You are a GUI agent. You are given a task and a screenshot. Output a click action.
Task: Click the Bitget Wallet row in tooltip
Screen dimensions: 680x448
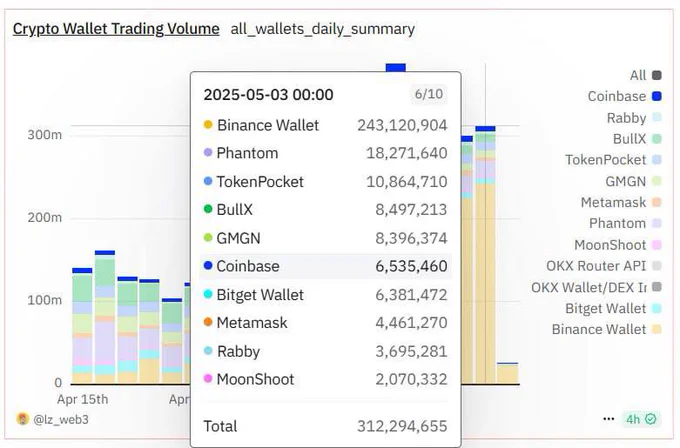coord(325,295)
